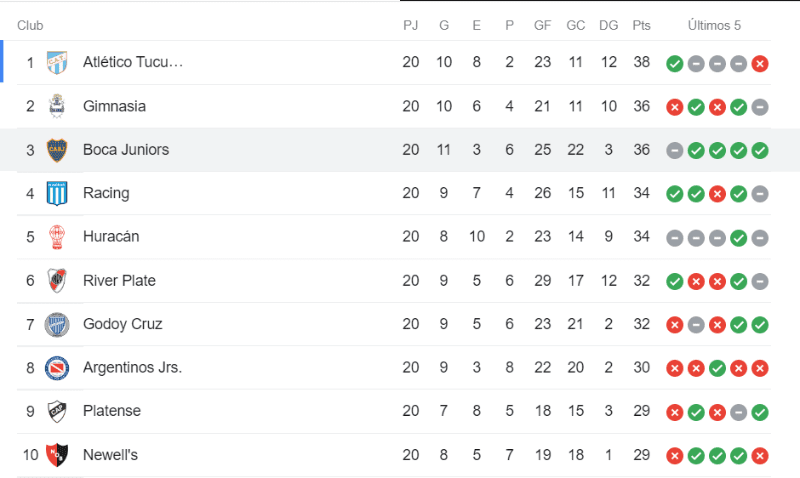The image size is (800, 478).
Task: Click the Pts column header
Action: [641, 25]
